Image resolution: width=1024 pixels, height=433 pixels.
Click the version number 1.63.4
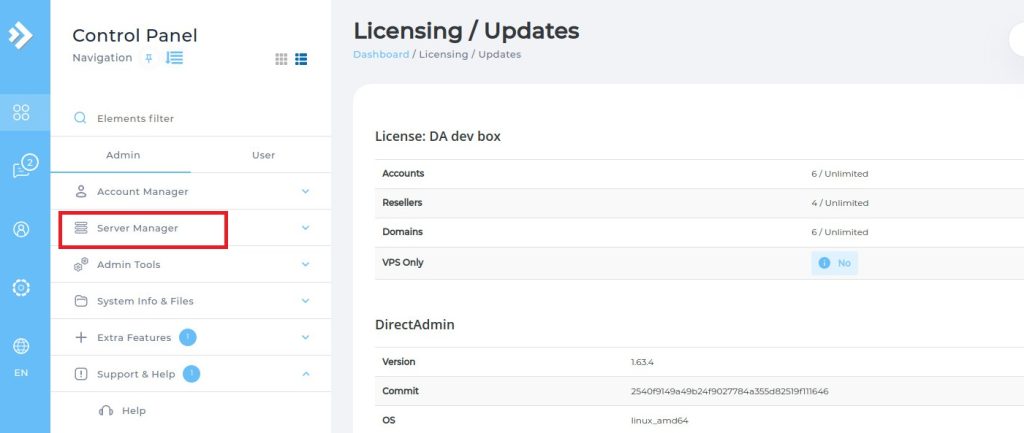click(x=642, y=362)
